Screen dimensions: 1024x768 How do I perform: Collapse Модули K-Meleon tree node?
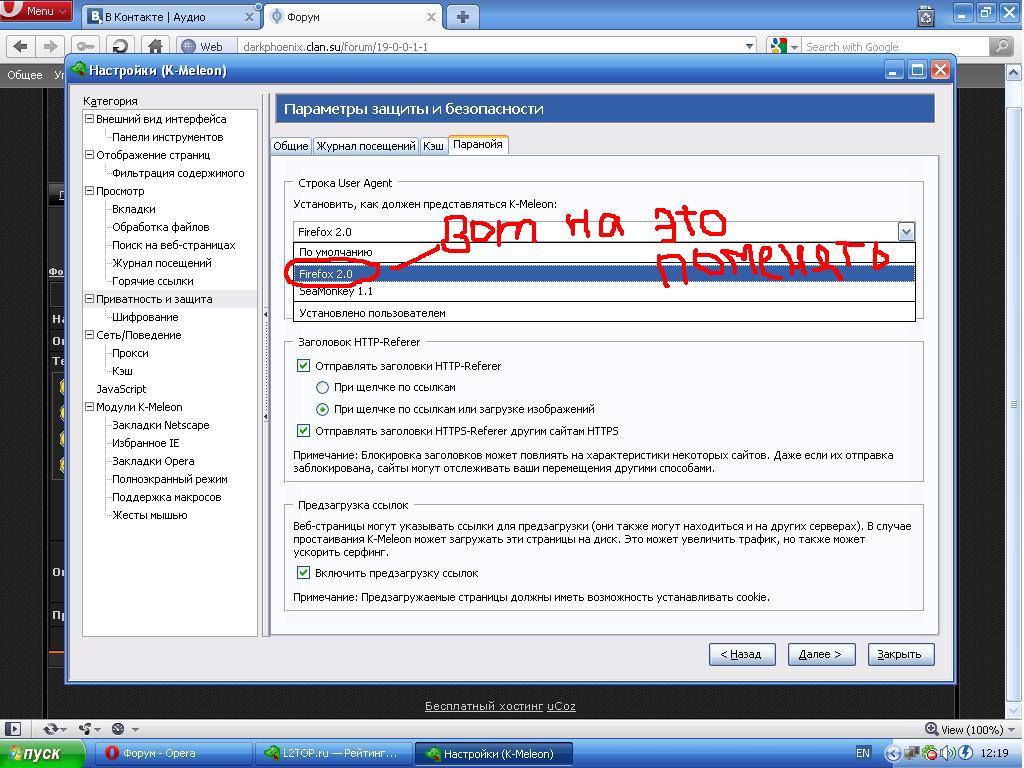(x=89, y=406)
